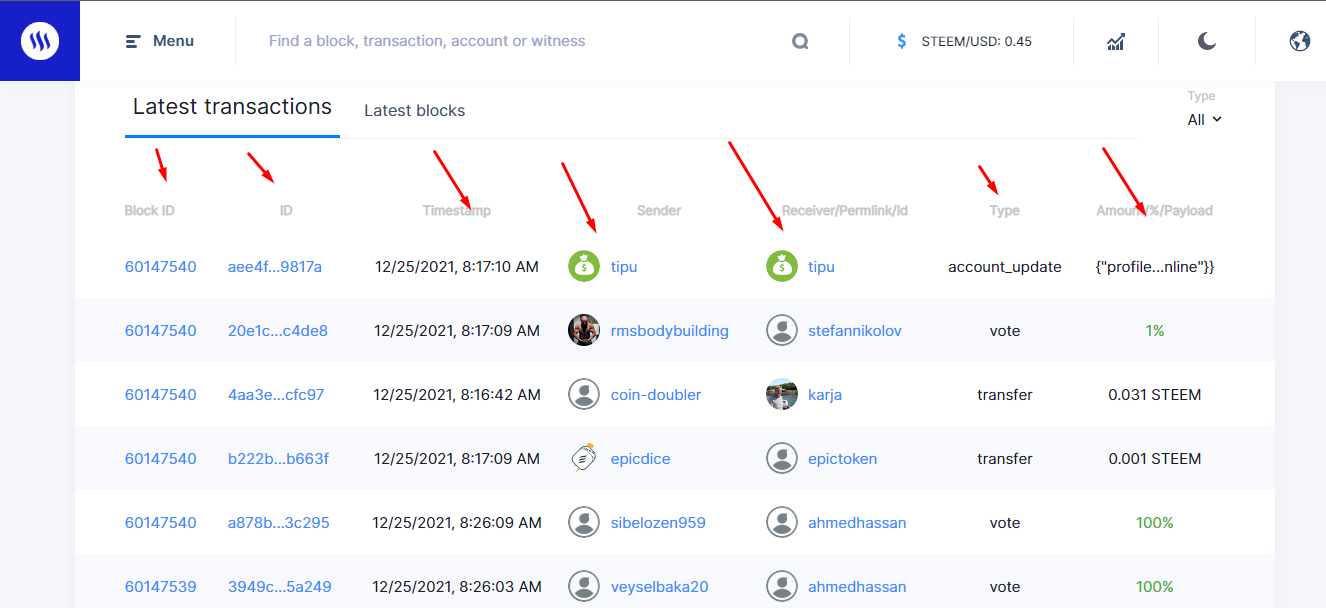Expand the Type All dropdown
1326x608 pixels.
pyautogui.click(x=1204, y=119)
